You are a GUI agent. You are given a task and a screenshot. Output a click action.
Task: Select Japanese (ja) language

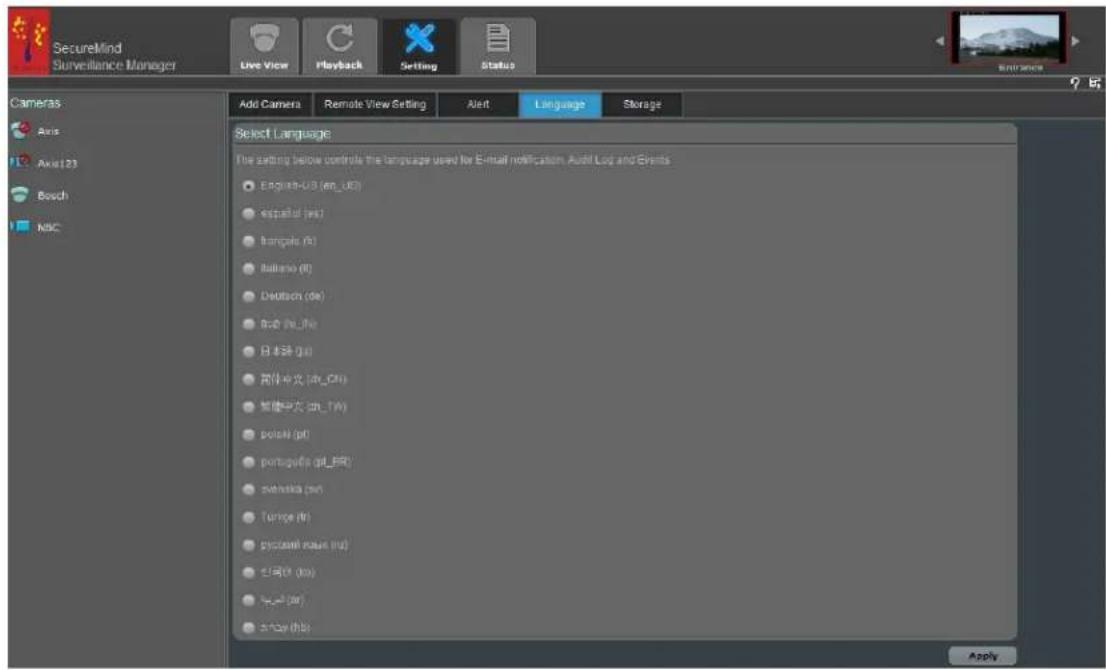tap(248, 351)
